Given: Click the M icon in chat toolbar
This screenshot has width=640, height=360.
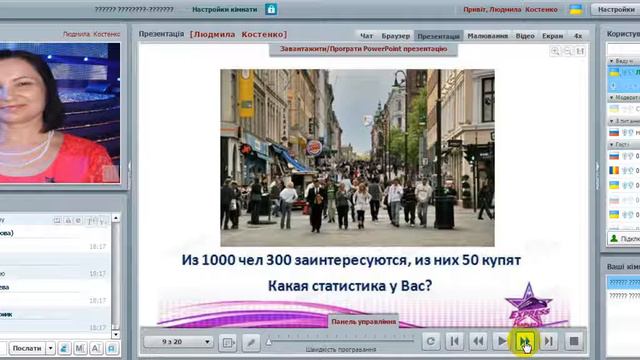Looking at the screenshot, I should [80, 348].
